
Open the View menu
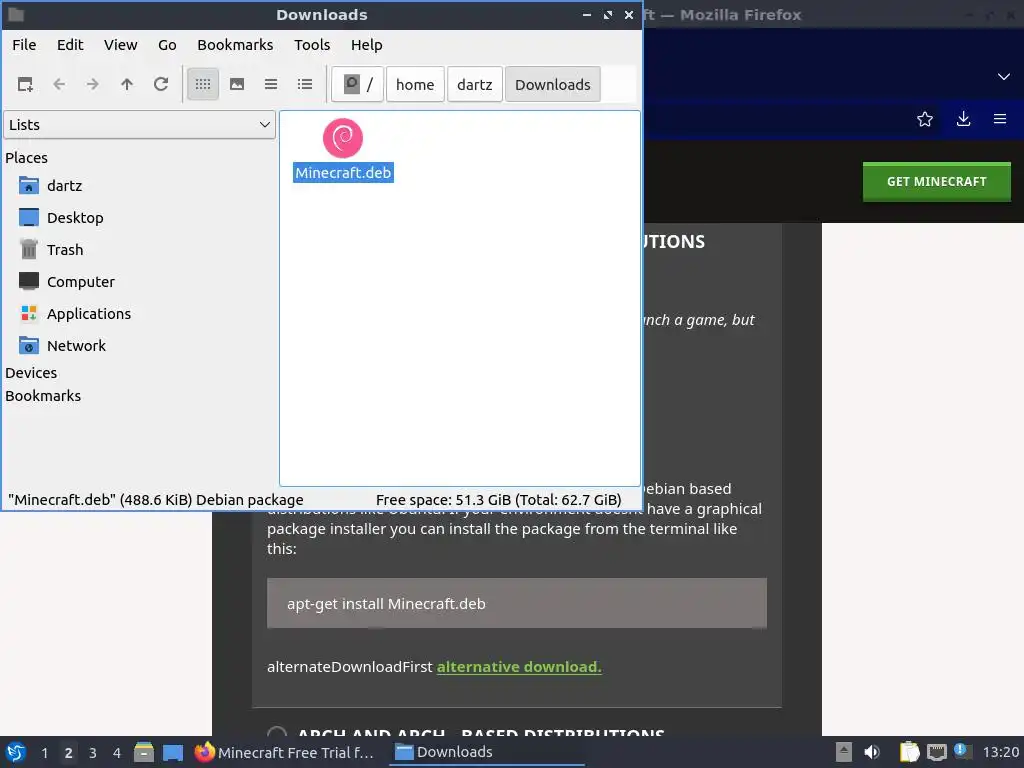tap(121, 45)
